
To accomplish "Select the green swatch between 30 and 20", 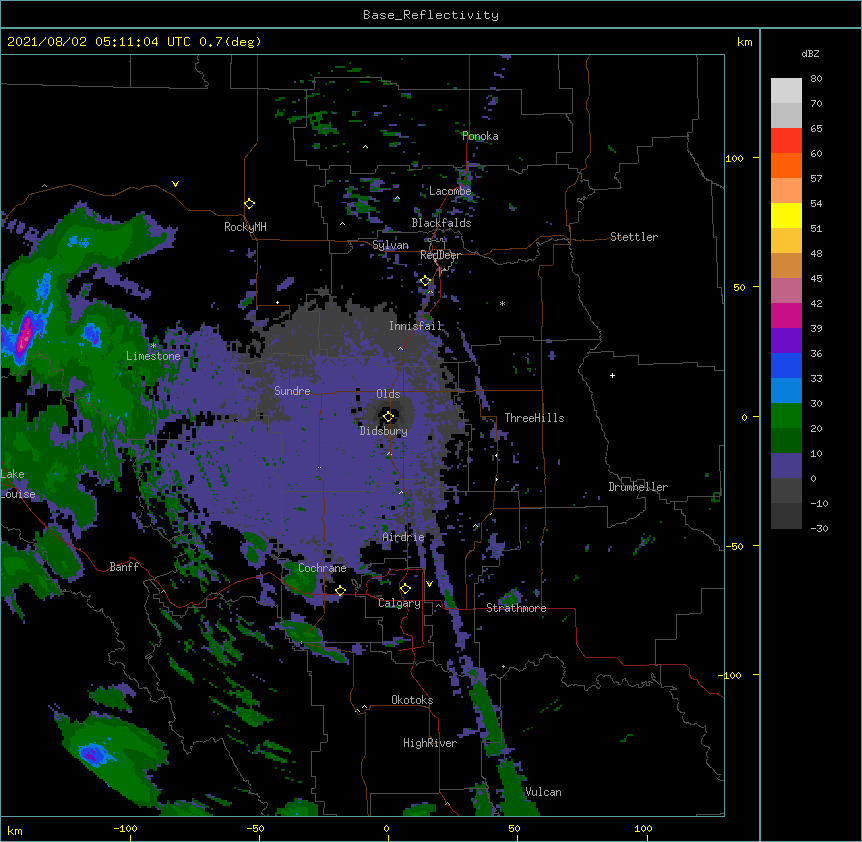I will pos(786,416).
